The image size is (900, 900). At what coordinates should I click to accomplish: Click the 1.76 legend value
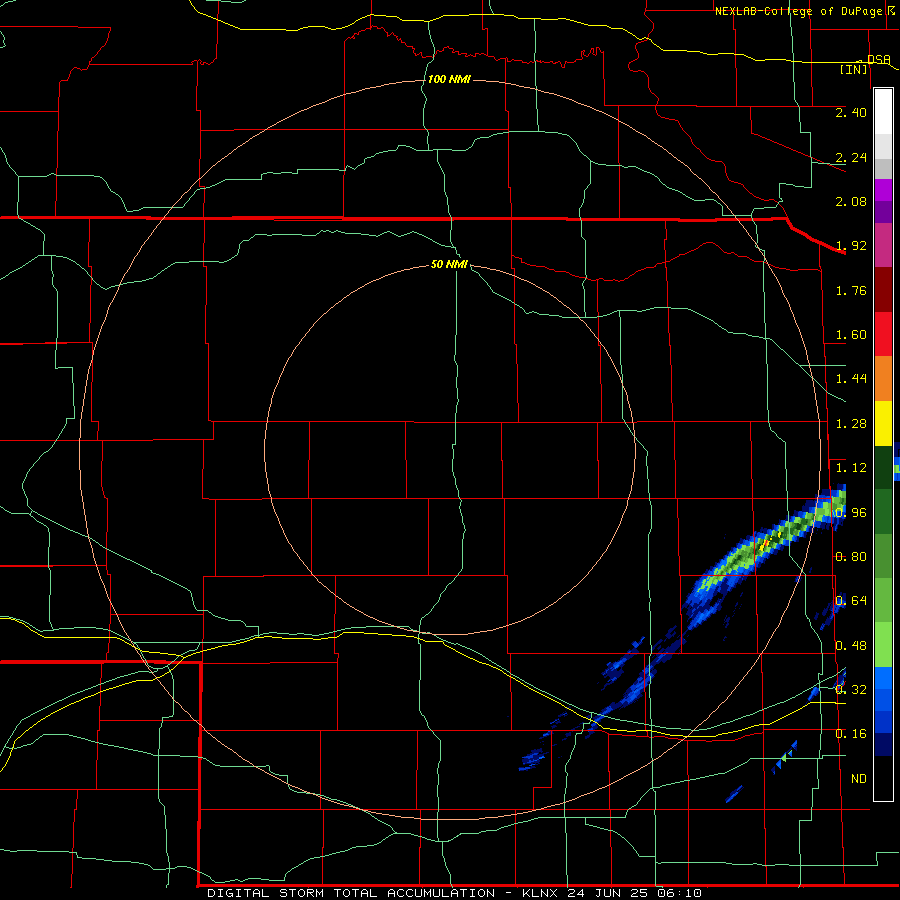pyautogui.click(x=851, y=290)
